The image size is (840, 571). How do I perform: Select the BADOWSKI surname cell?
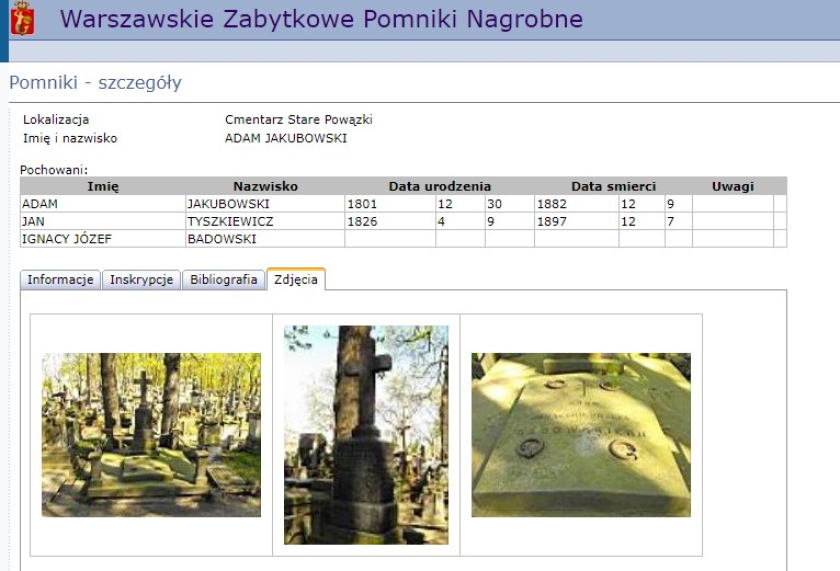(x=265, y=239)
